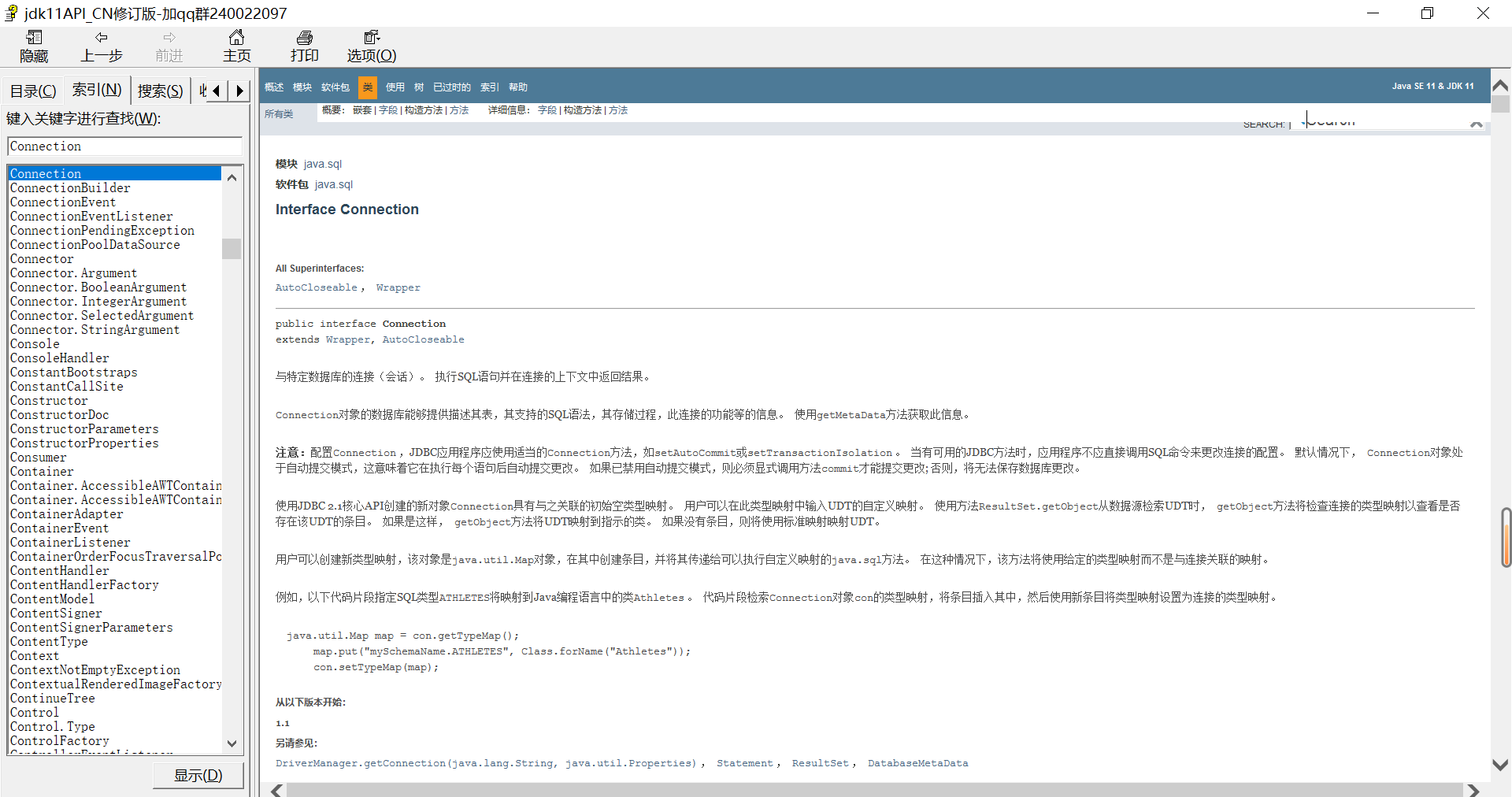Open 使用 in the Javadoc nav bar

395,87
